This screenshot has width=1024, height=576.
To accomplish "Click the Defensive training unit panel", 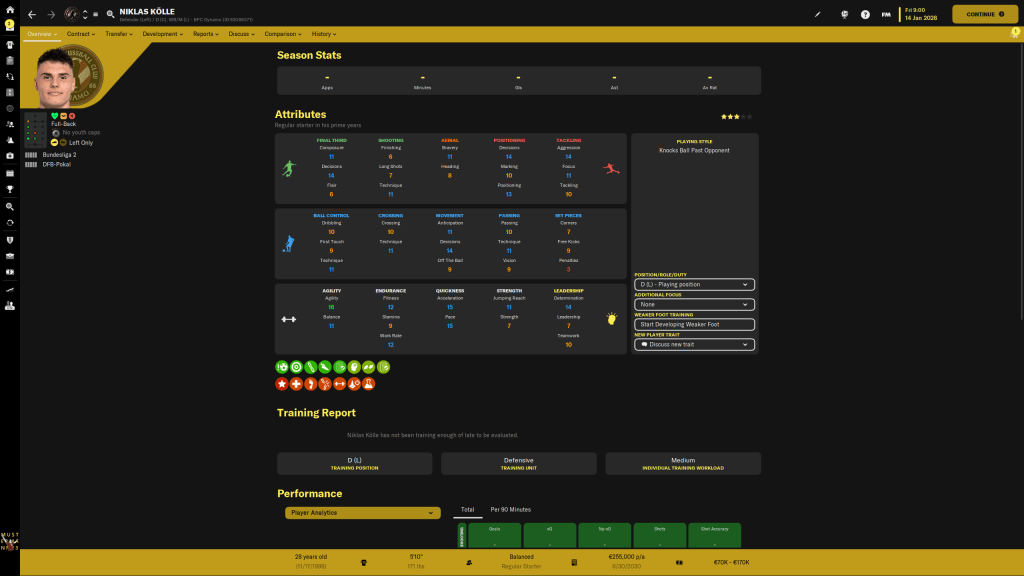I will 518,463.
